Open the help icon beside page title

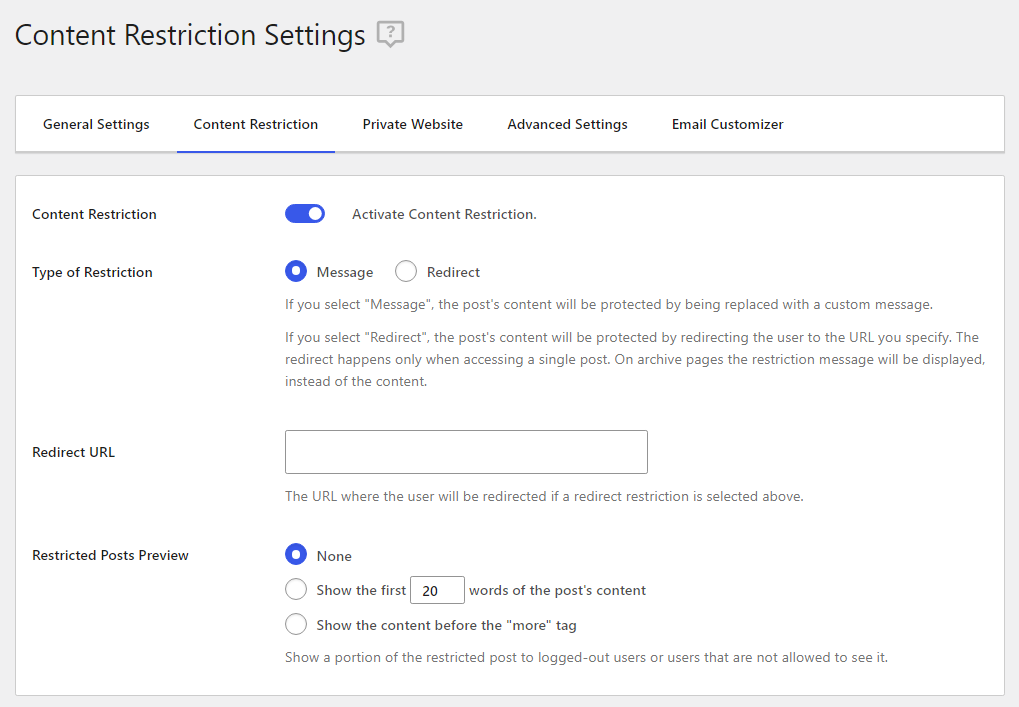[x=391, y=34]
